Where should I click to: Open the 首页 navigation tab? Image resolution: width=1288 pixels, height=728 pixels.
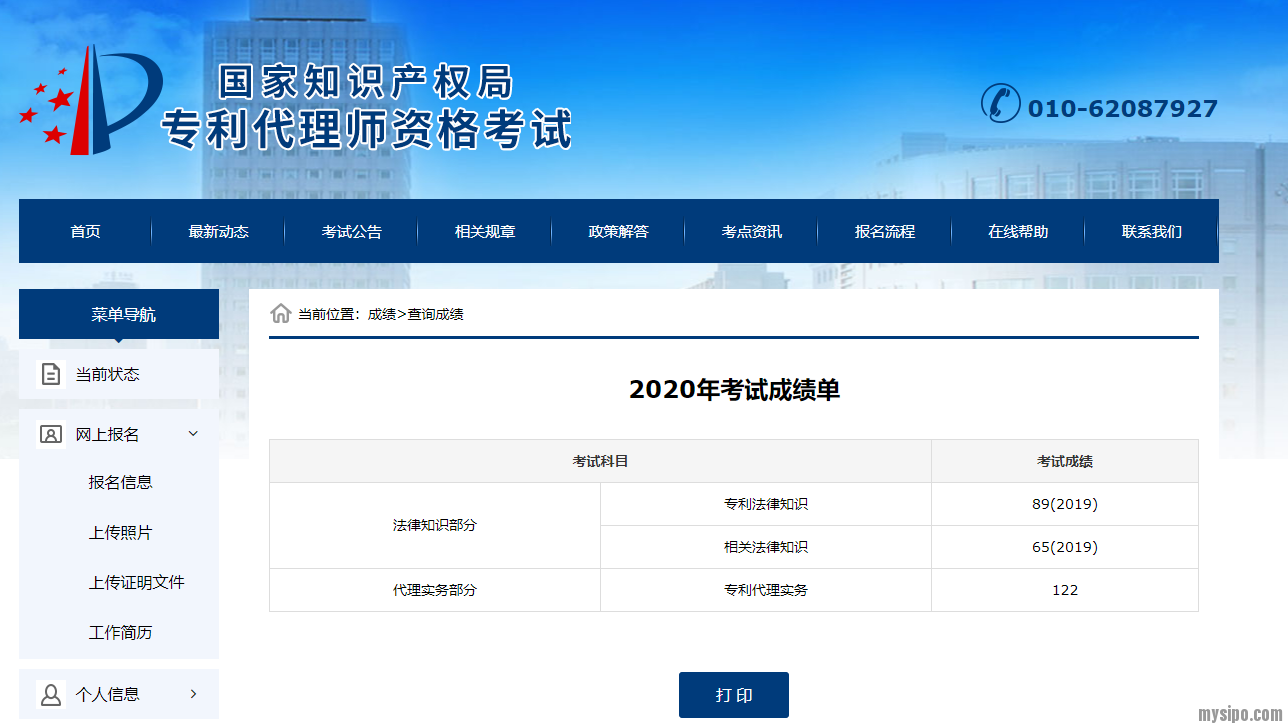(85, 232)
